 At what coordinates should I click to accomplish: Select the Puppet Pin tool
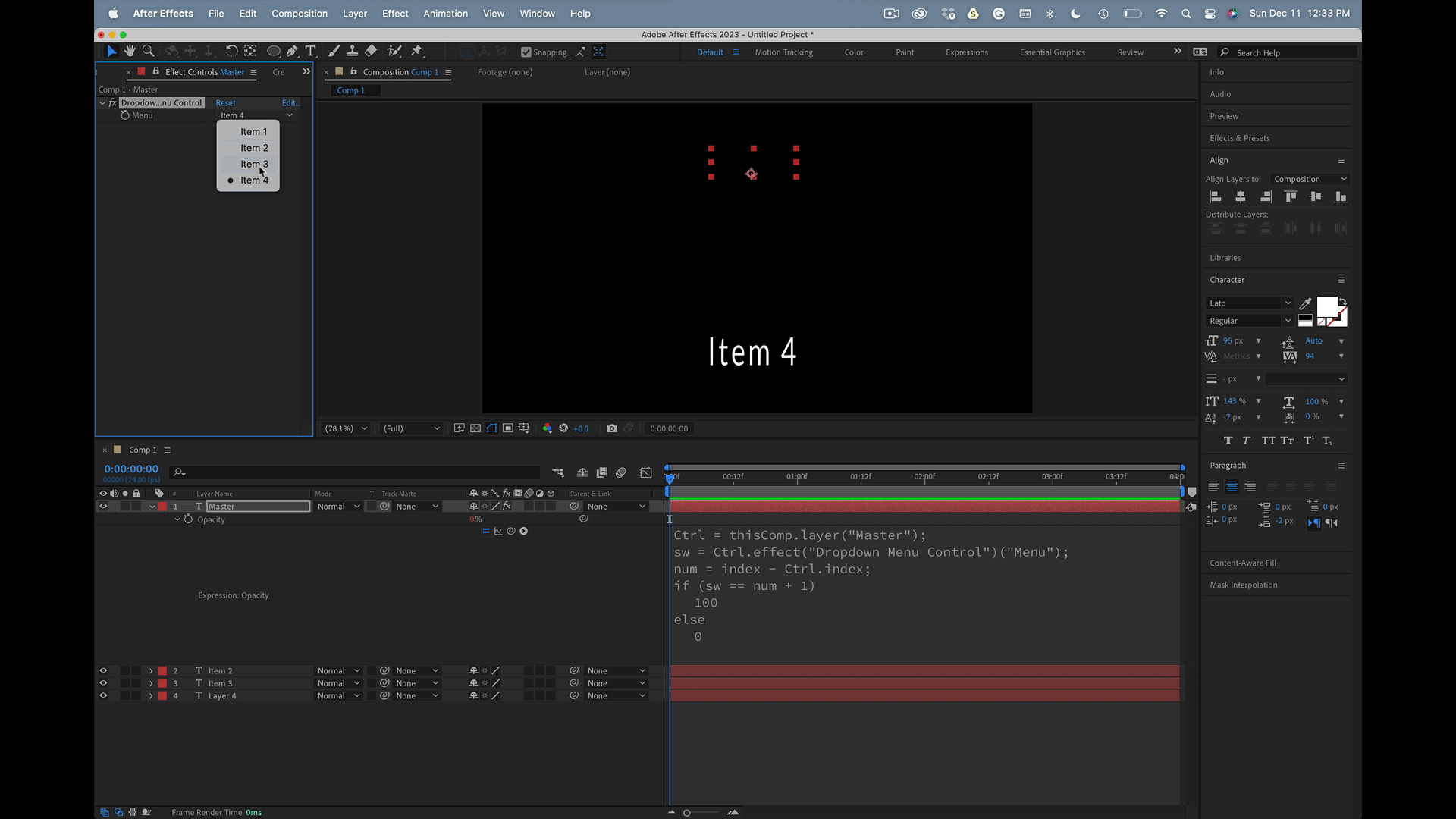(x=416, y=51)
